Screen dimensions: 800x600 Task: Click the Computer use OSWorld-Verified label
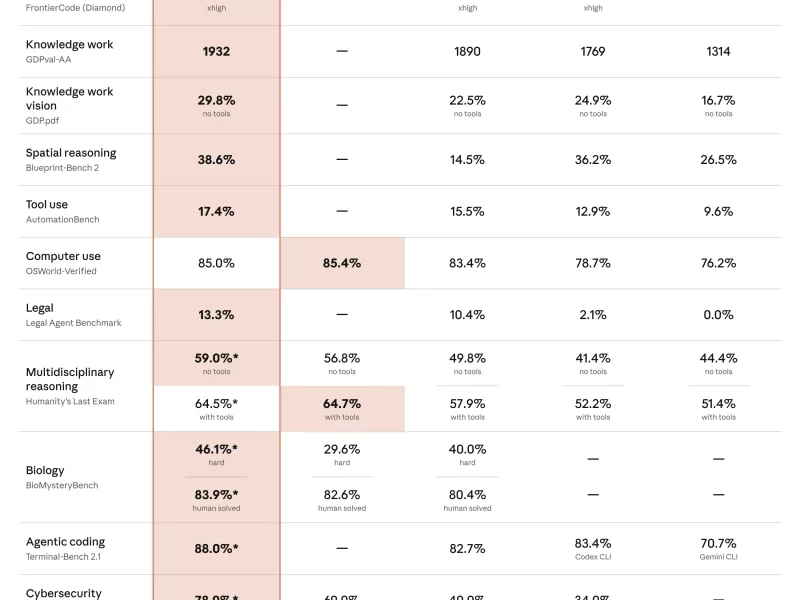coord(63,263)
